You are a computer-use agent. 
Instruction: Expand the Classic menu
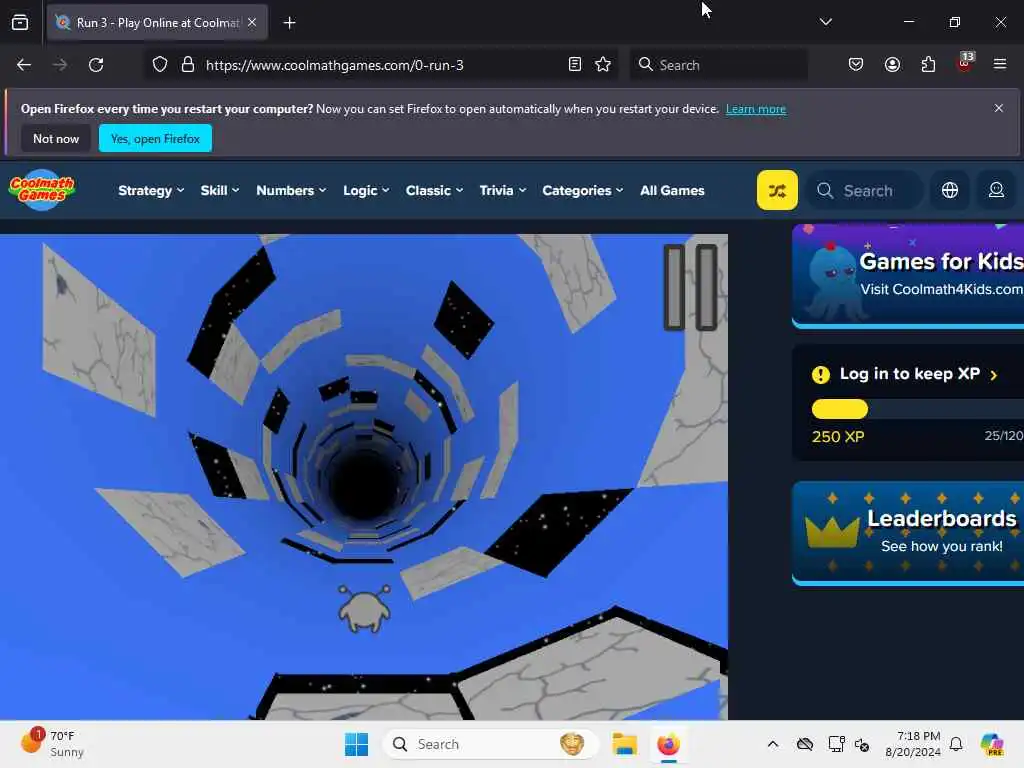[x=434, y=191]
